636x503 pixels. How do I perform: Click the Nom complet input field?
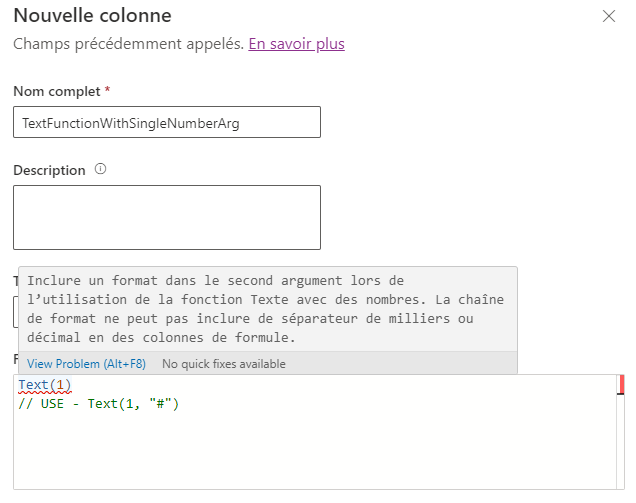point(167,122)
